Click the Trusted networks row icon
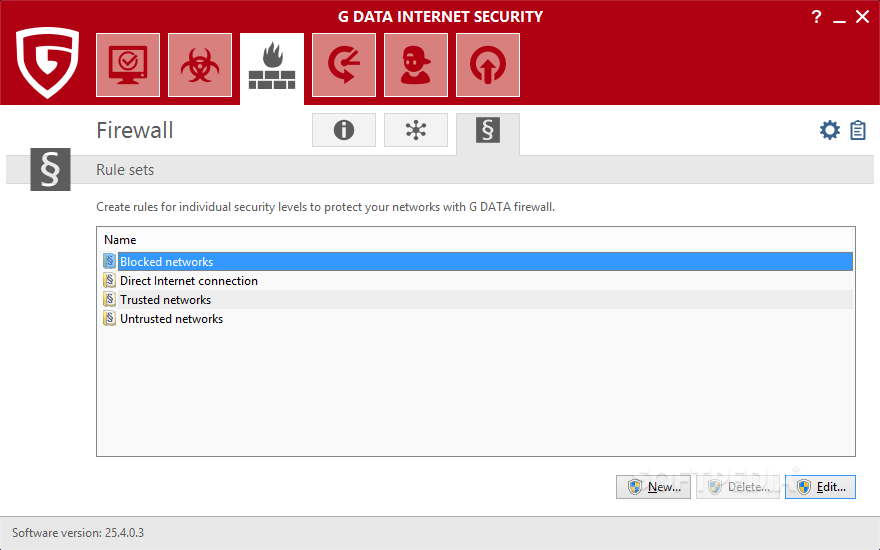Screen dimensions: 880x550 click(x=109, y=299)
